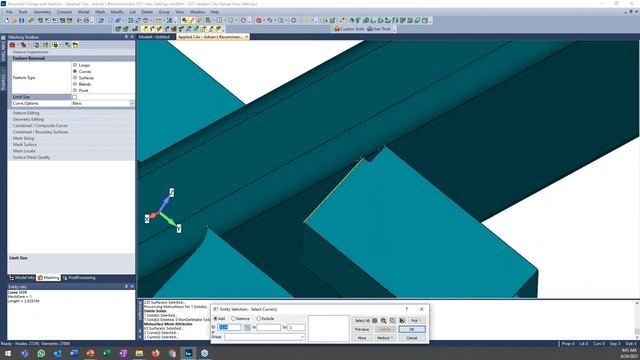
Task: Open Excel from the taskbar
Action: 107,353
